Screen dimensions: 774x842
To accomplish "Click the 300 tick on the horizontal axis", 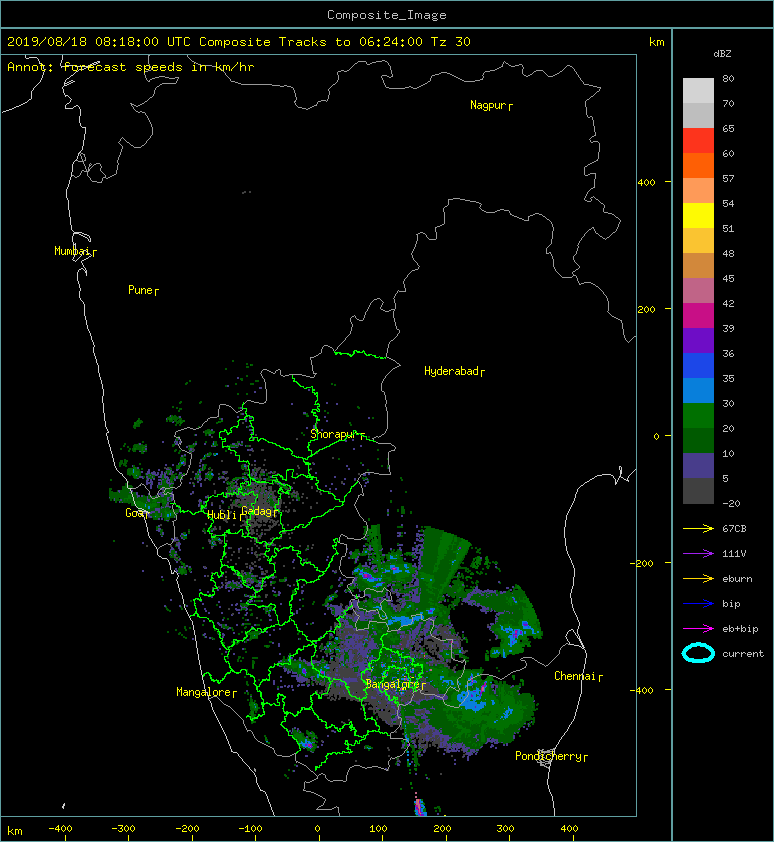I will (505, 829).
